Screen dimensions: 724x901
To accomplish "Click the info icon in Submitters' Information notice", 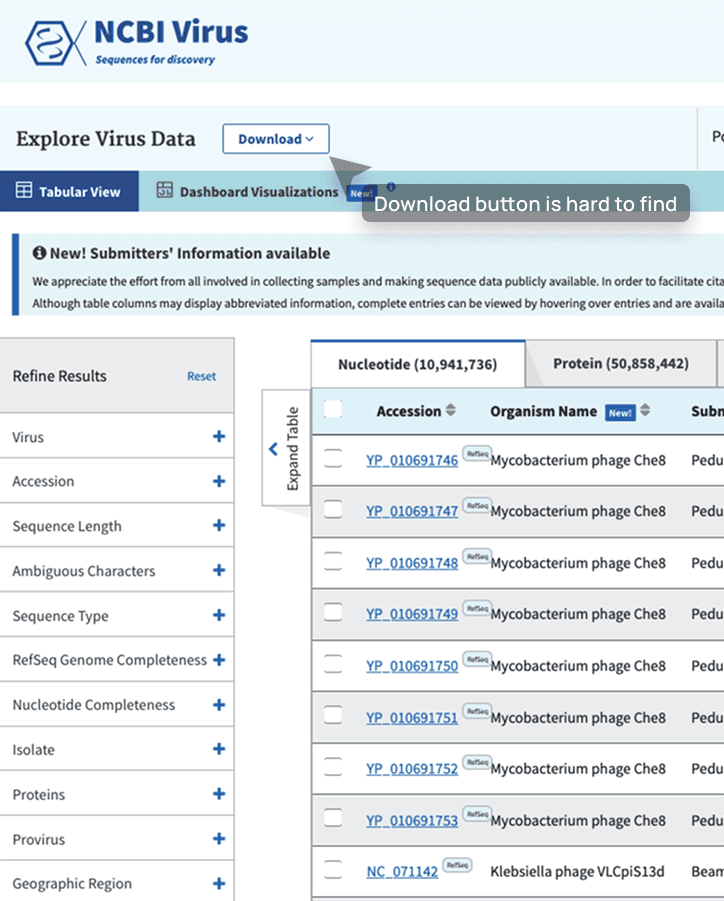I will pos(39,253).
